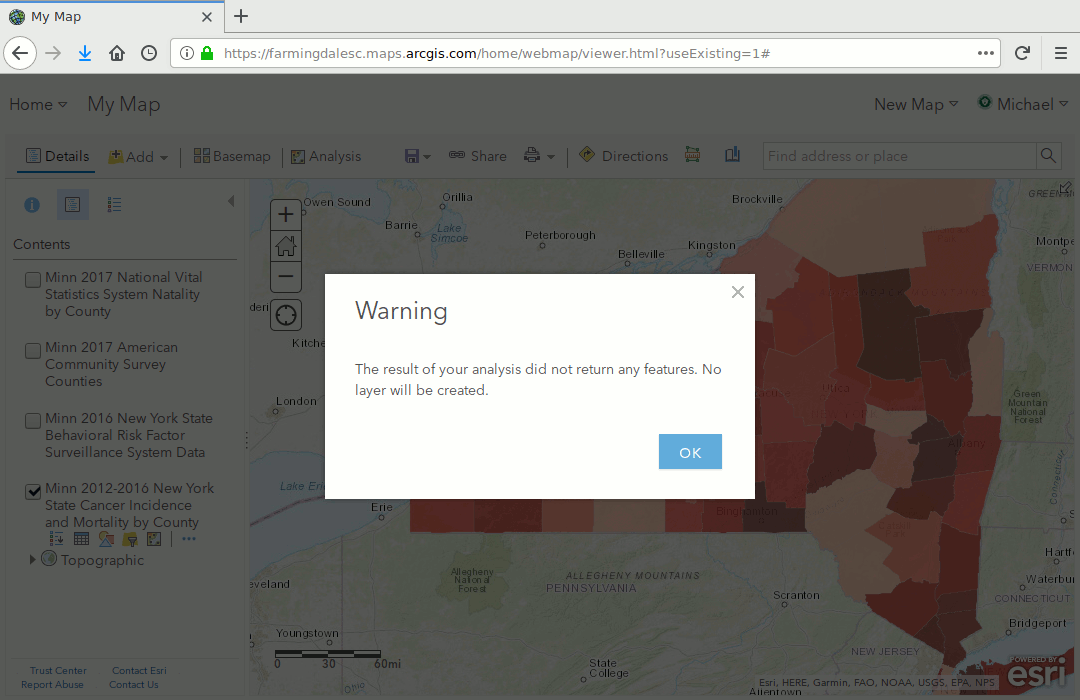Screen dimensions: 1080x700
Task: Close the Warning dialog with the X
Action: tap(738, 292)
